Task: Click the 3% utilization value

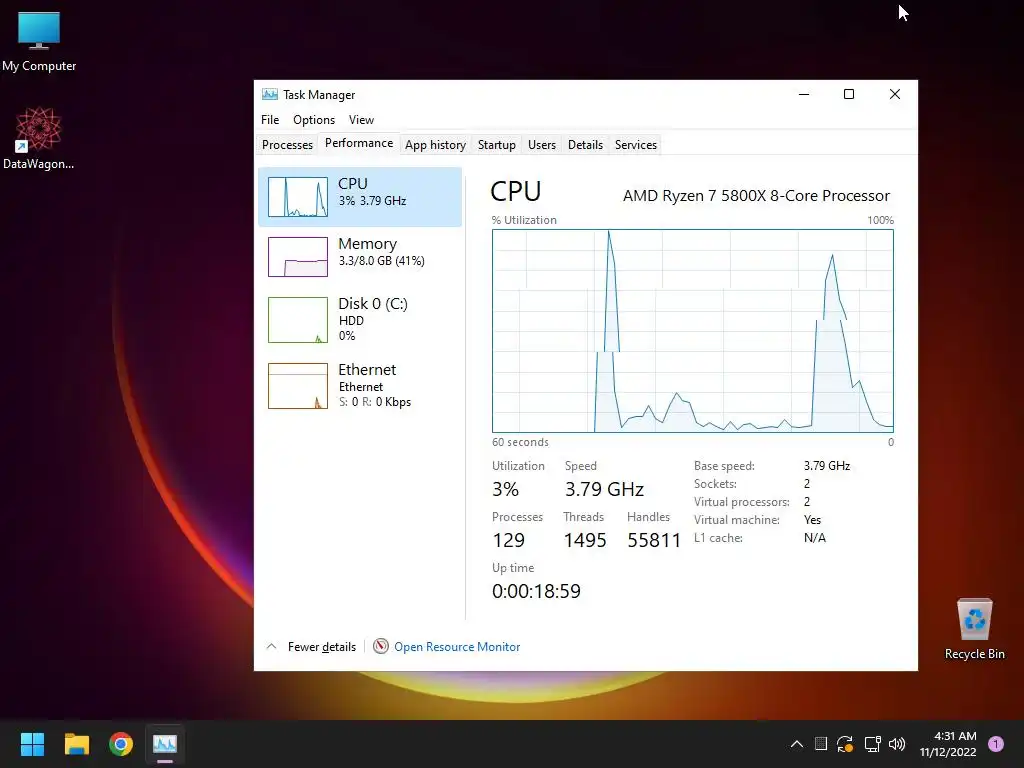Action: pyautogui.click(x=505, y=489)
